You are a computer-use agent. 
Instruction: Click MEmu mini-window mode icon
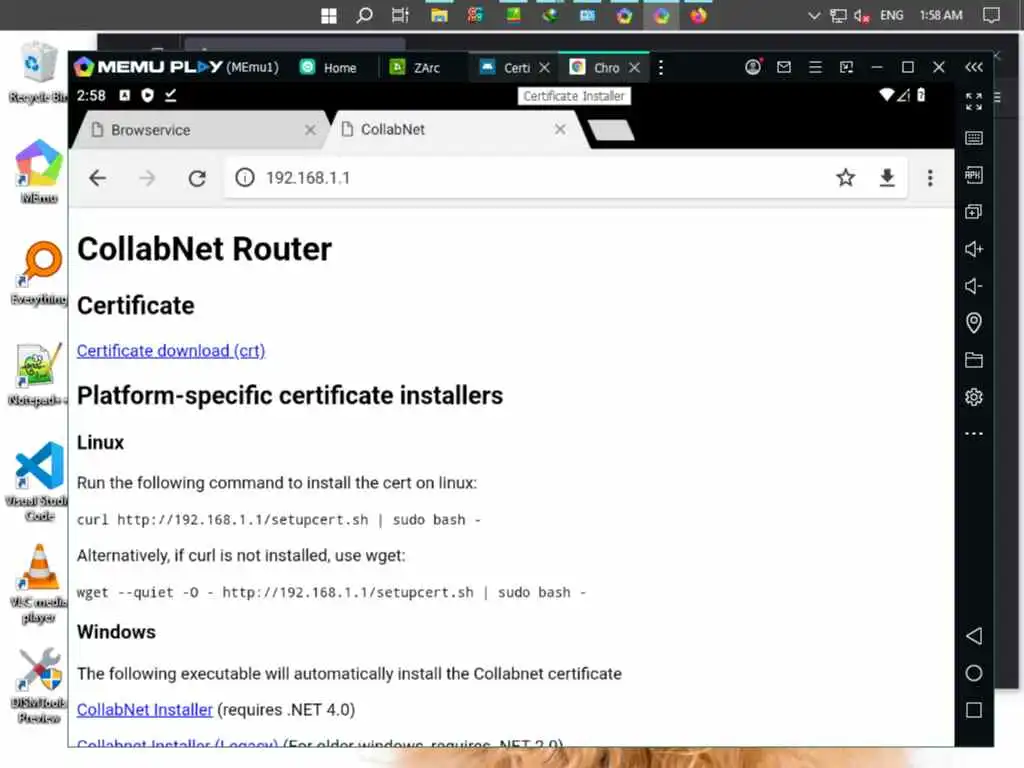(846, 67)
